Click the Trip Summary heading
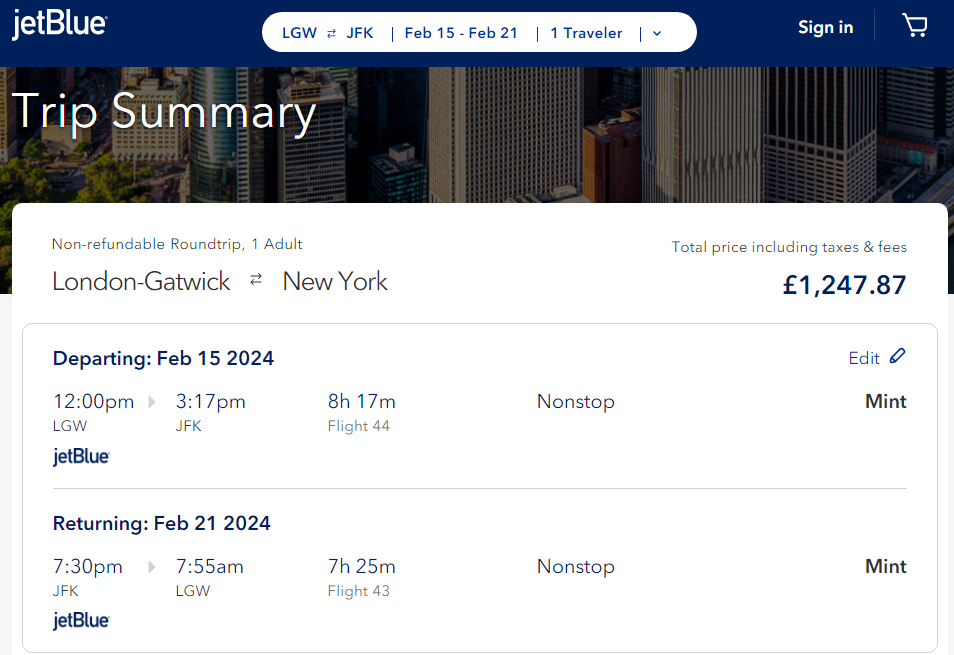Viewport: 954px width, 655px height. 164,111
